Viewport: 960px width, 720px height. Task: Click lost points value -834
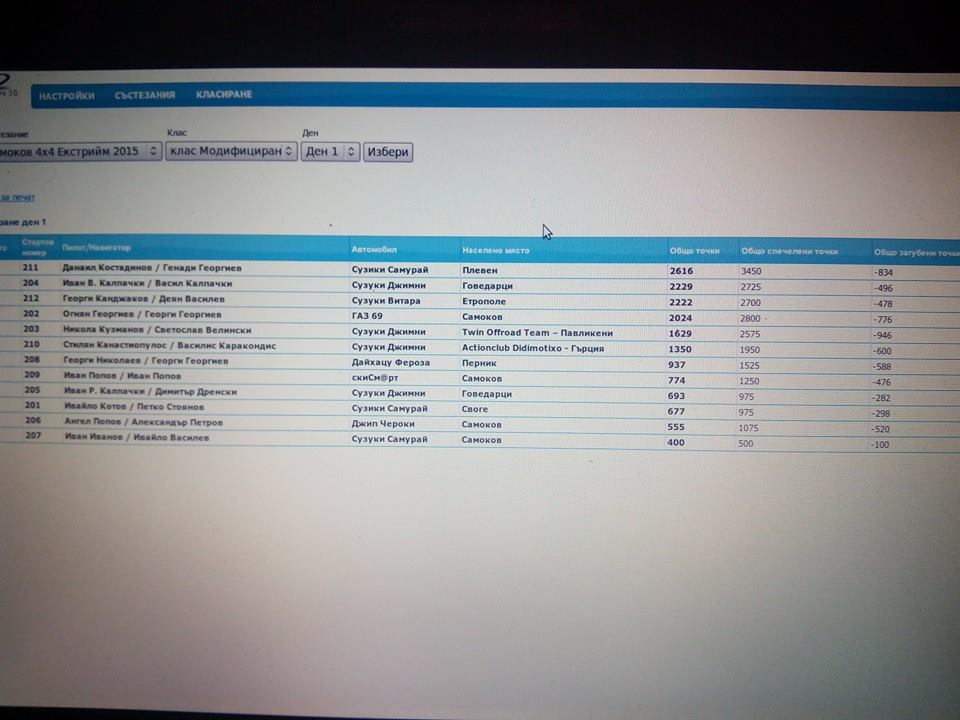click(x=883, y=272)
